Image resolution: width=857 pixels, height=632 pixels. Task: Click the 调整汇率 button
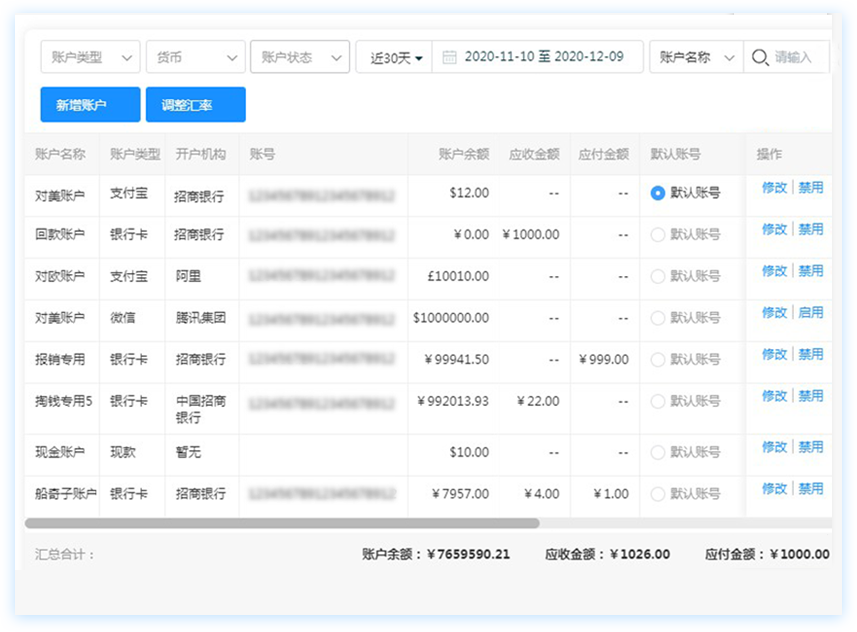click(x=195, y=105)
